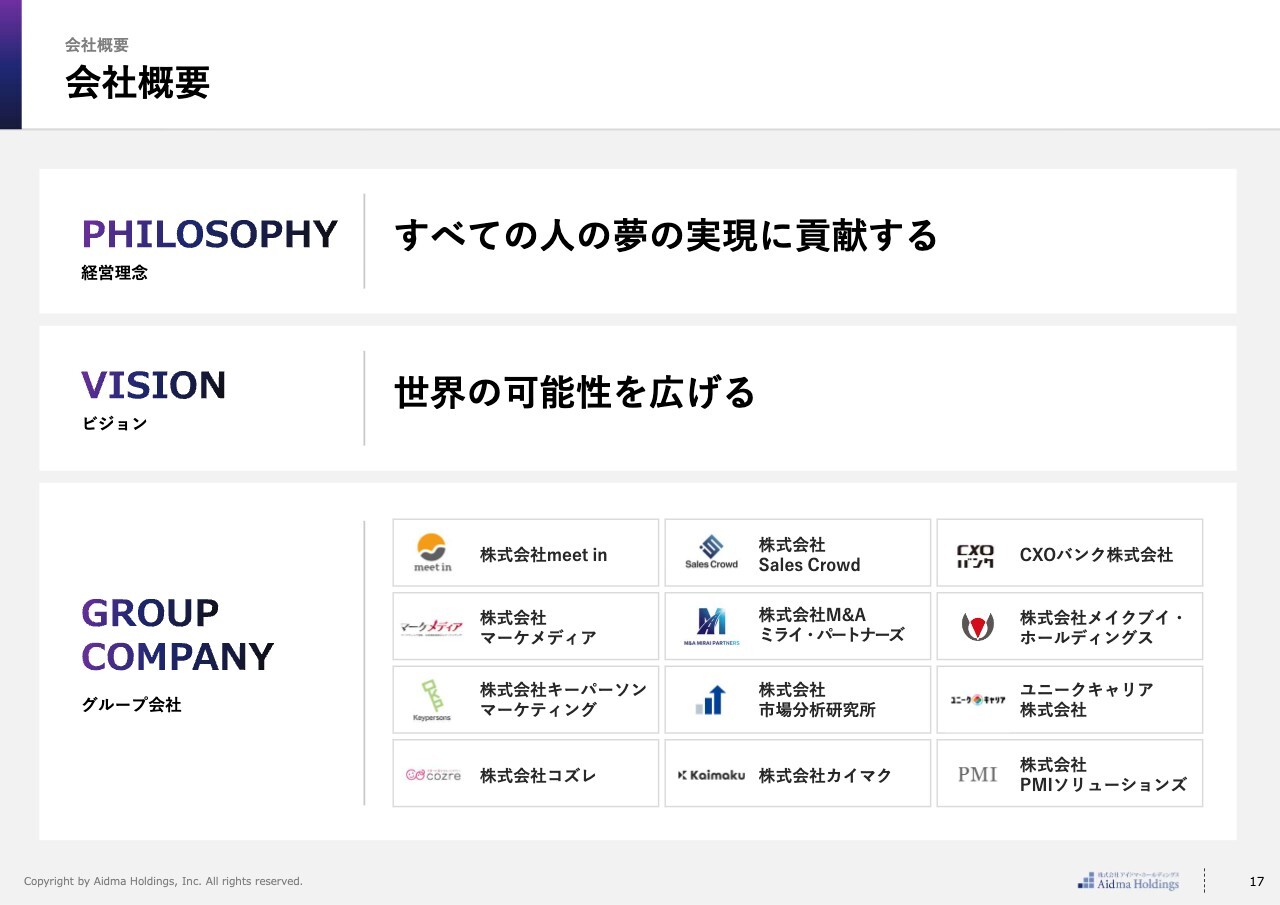
Task: Click the ユニークキャリア logo
Action: [977, 700]
